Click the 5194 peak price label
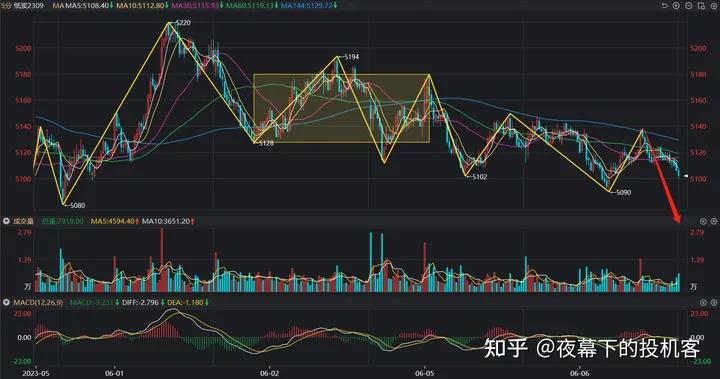Image resolution: width=720 pixels, height=379 pixels. (351, 57)
